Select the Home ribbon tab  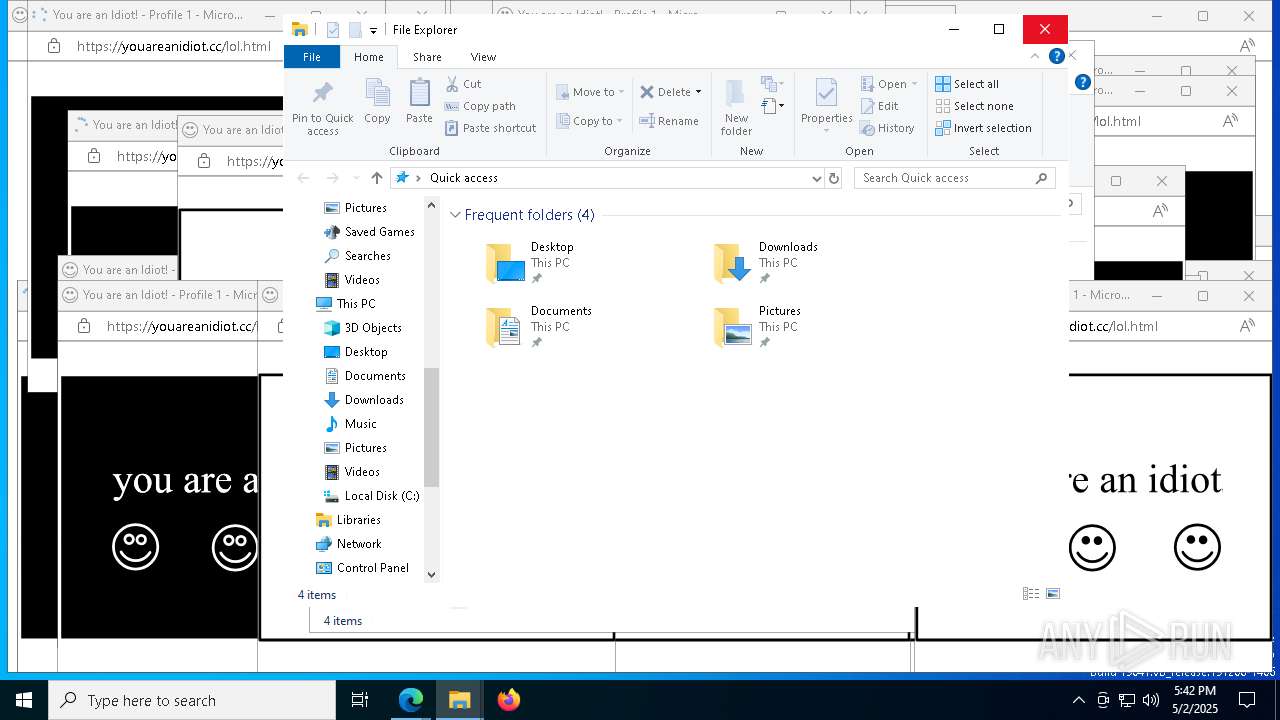(x=369, y=57)
